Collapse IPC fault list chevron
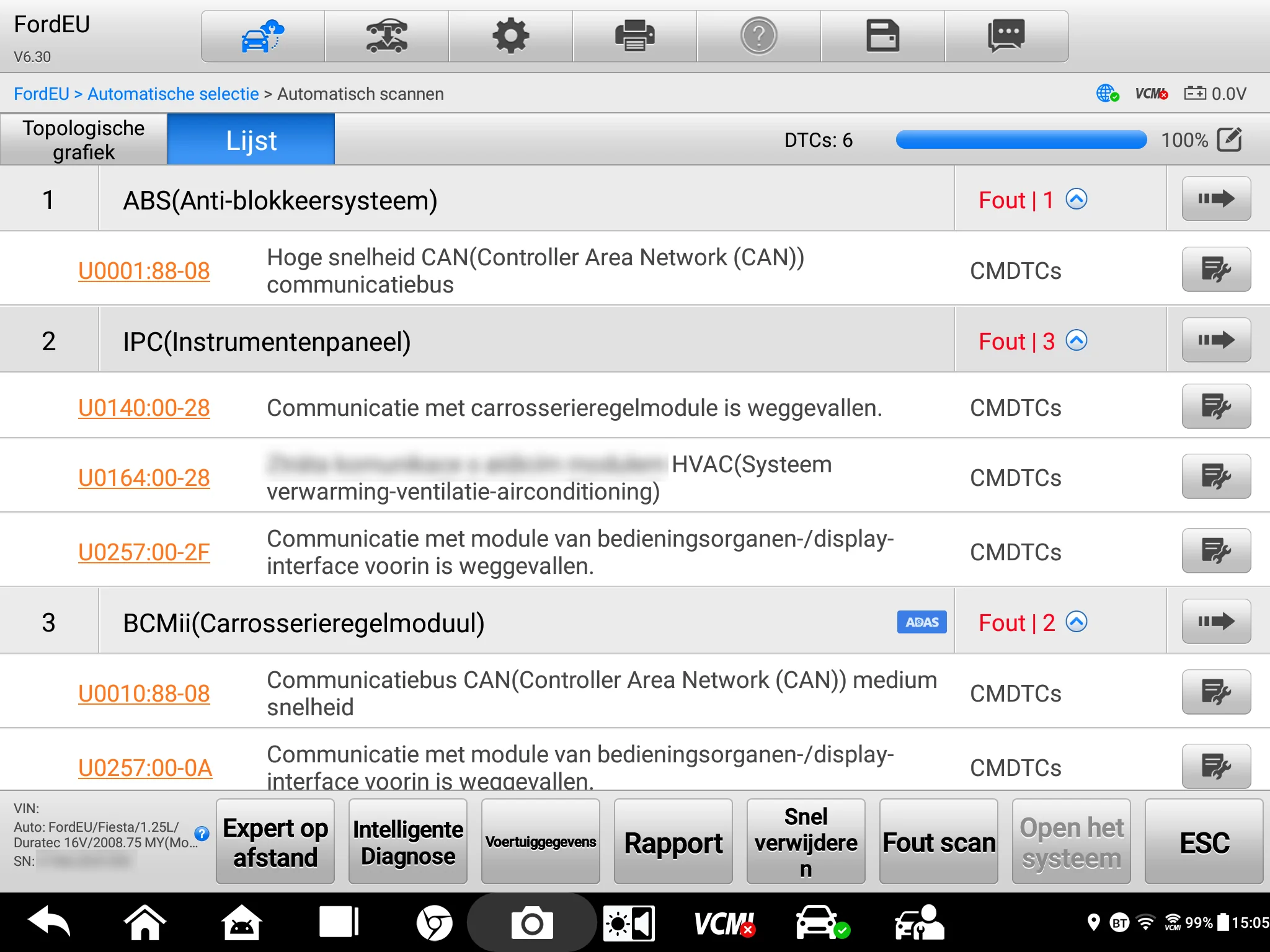Image resolution: width=1270 pixels, height=952 pixels. [1077, 341]
